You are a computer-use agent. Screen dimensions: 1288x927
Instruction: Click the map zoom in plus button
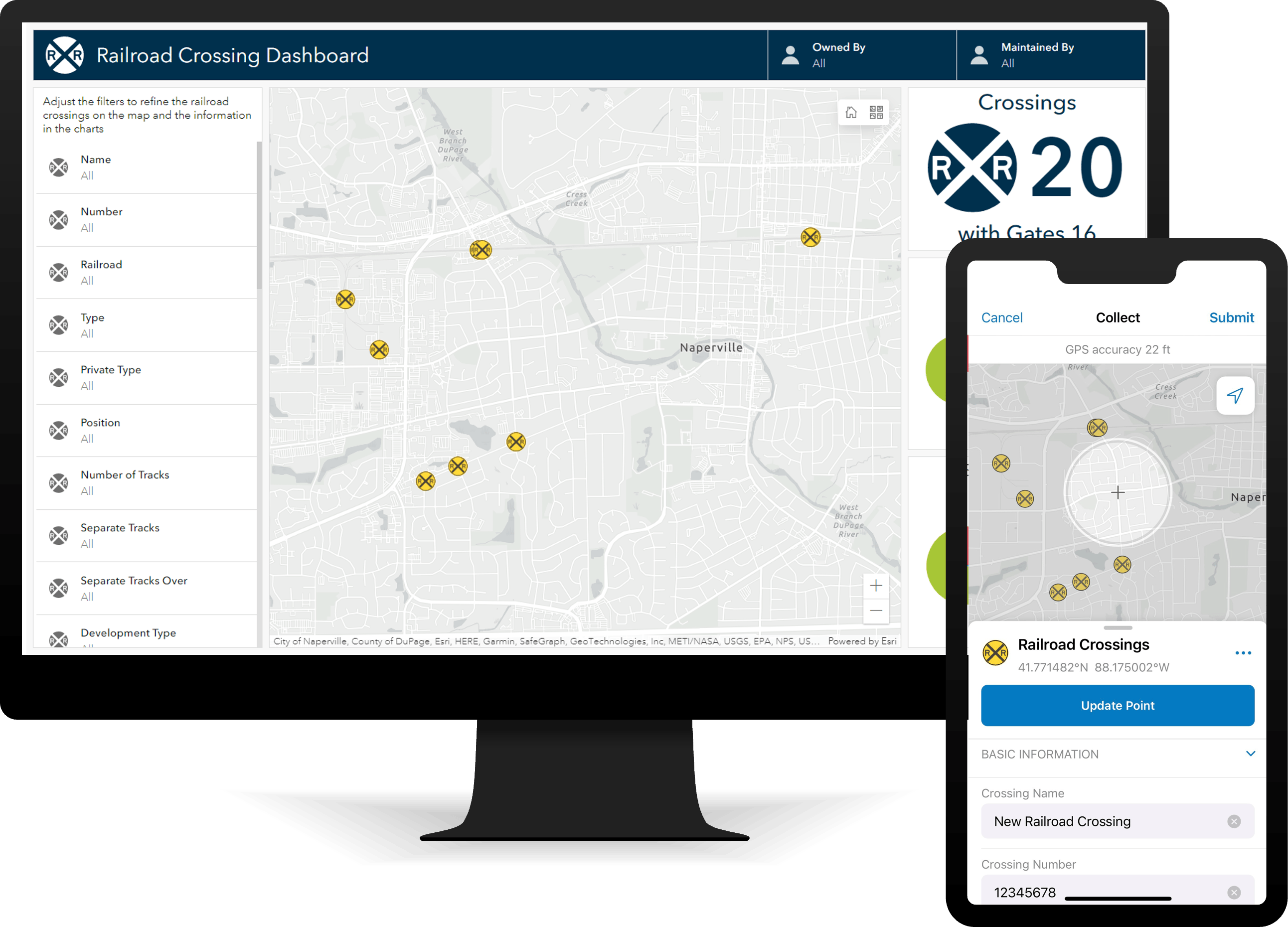pos(876,585)
